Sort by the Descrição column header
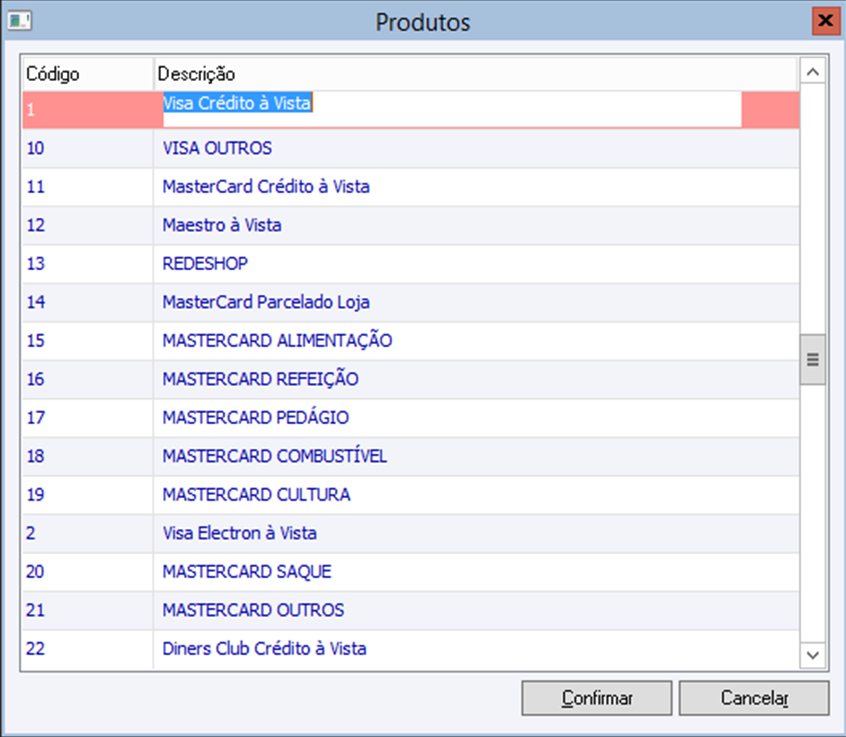Screen dimensions: 846x737 [475, 74]
